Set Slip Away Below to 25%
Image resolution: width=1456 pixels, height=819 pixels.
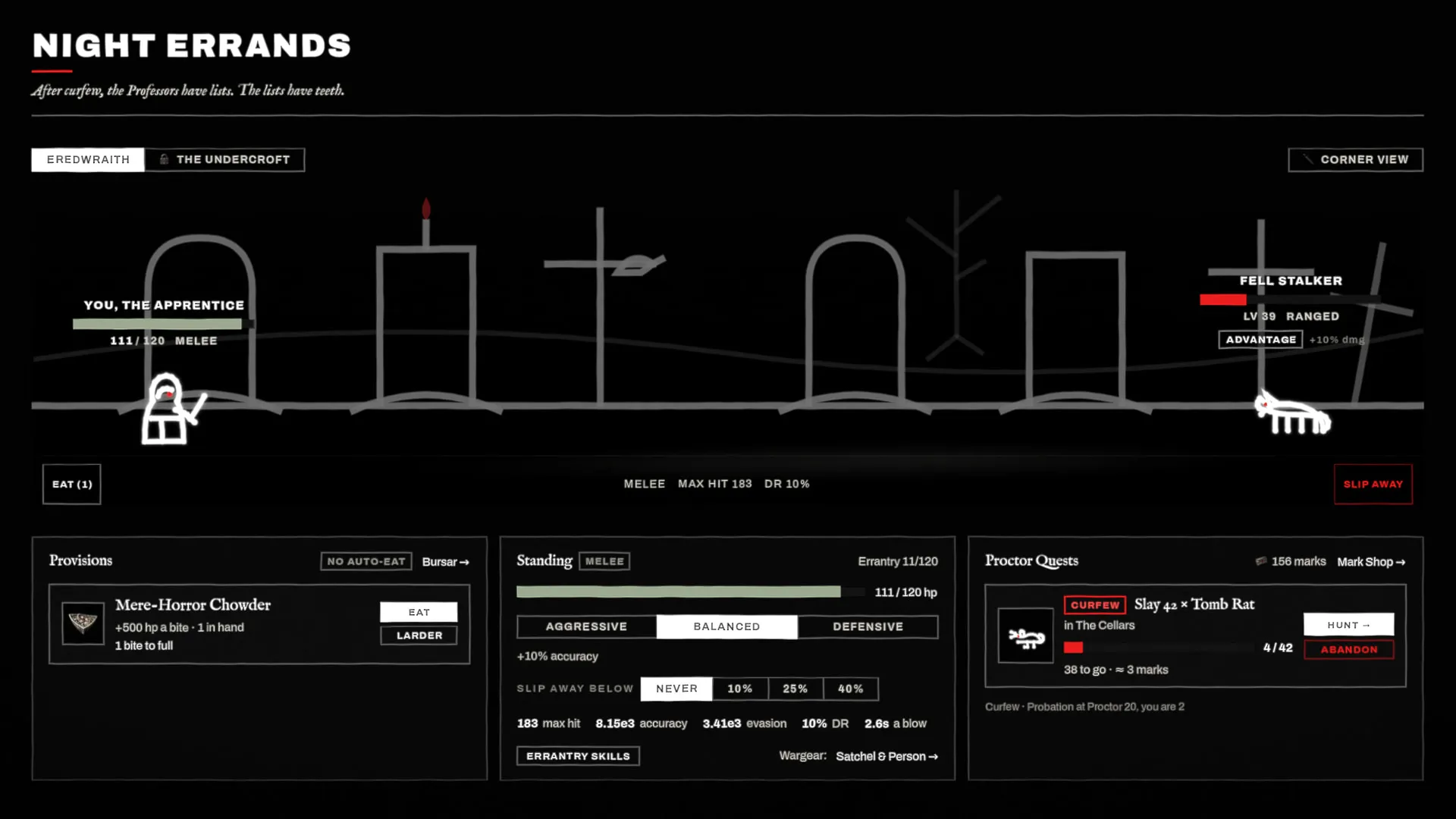(x=795, y=689)
